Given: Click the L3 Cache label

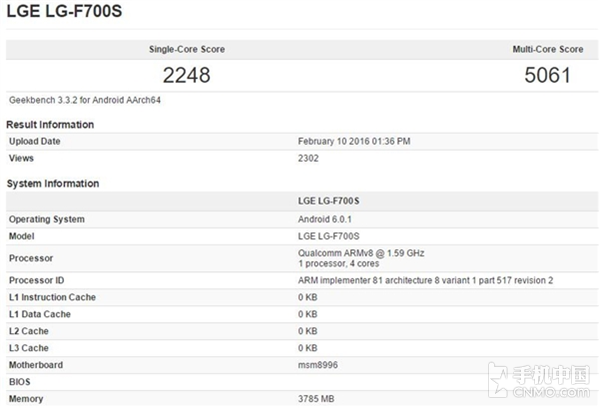Looking at the screenshot, I should pos(29,348).
